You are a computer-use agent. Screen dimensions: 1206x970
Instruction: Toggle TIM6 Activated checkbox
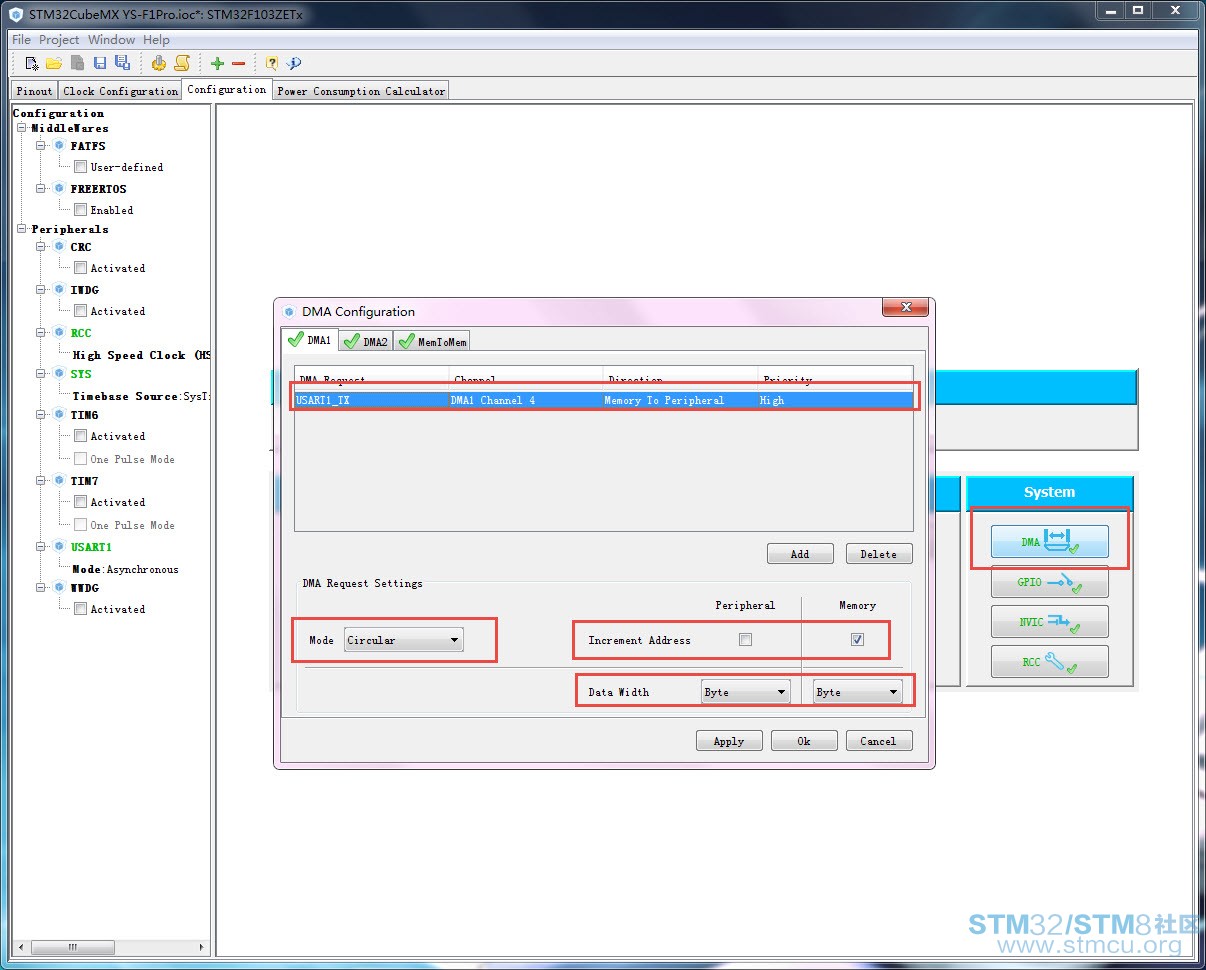coord(80,436)
